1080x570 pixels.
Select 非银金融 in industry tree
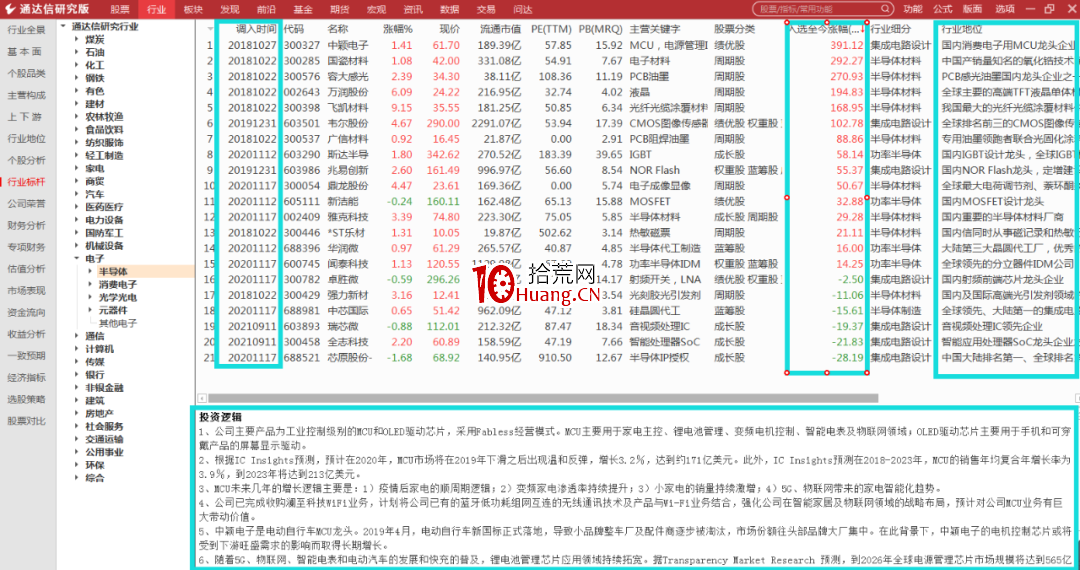105,388
